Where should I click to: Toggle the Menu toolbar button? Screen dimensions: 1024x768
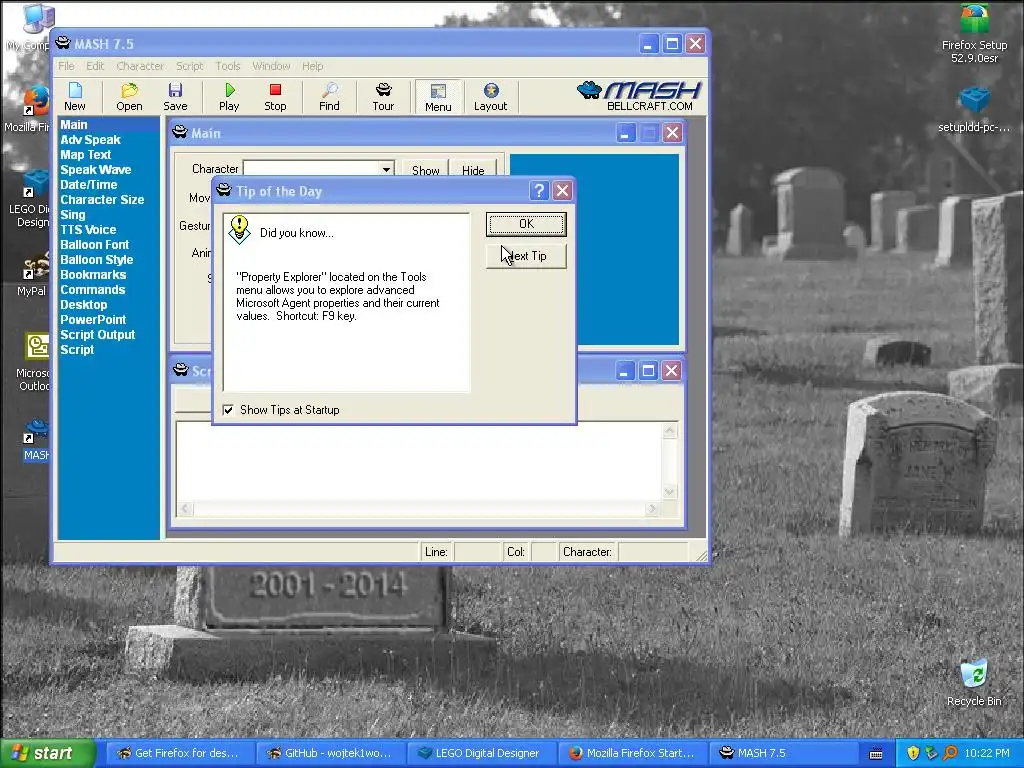438,97
